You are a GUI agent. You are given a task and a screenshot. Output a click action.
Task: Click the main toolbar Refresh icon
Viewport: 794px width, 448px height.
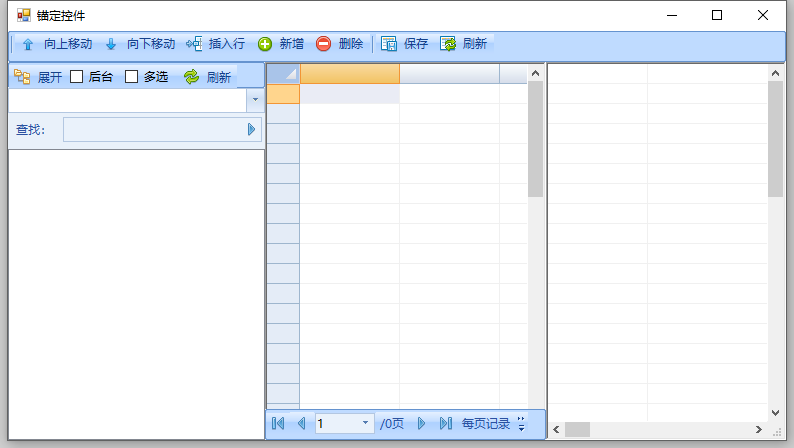pos(448,44)
